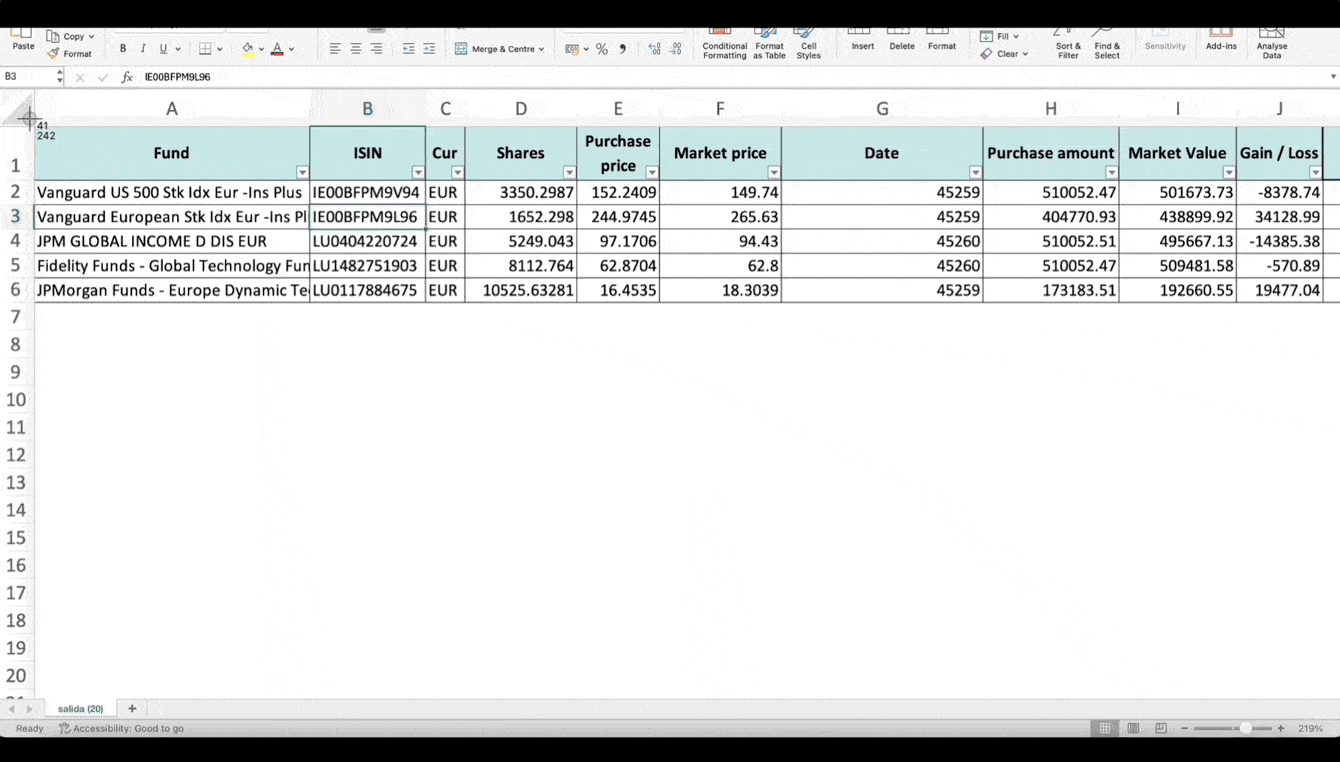Decrease indent
Screen dimensions: 1340x762
pos(408,48)
